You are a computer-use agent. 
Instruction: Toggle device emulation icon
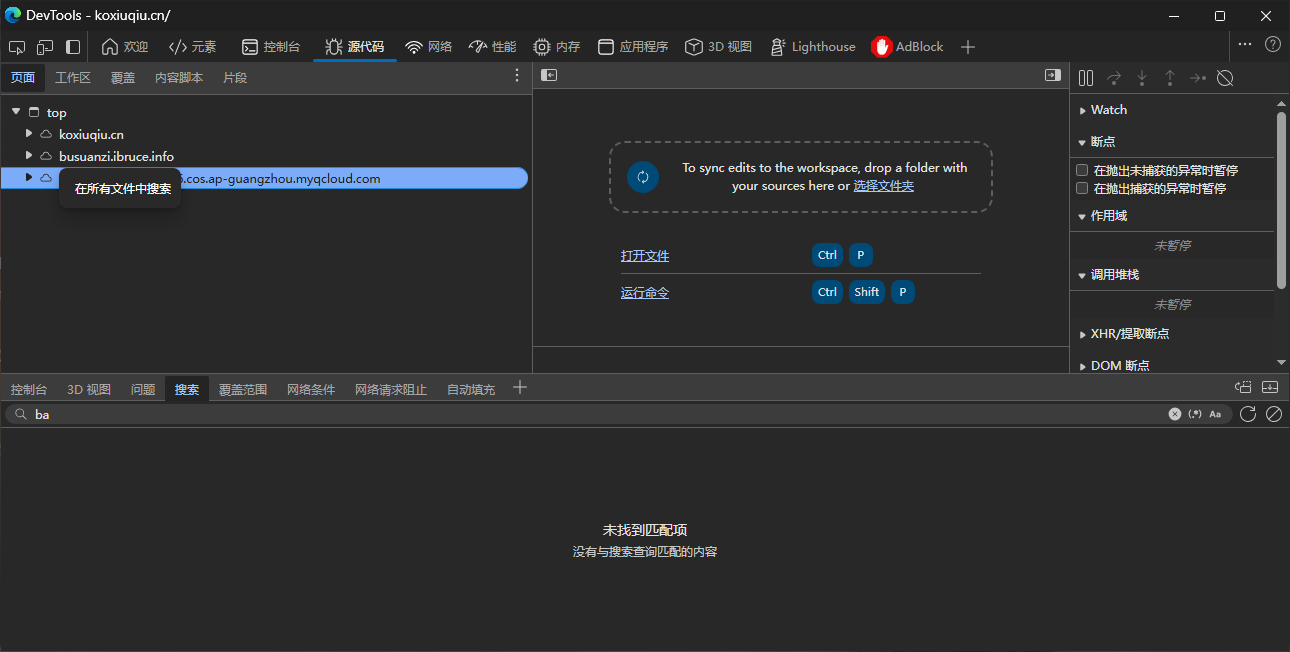coord(45,47)
